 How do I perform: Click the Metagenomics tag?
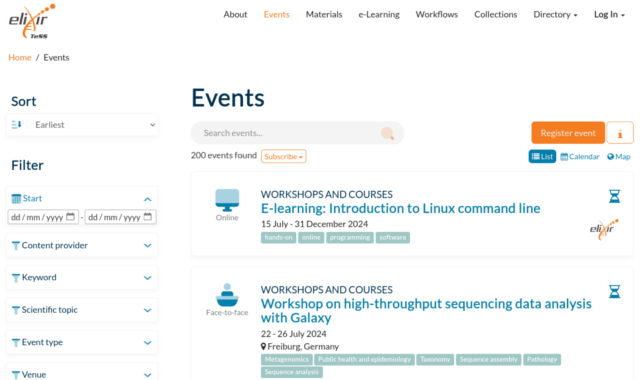[287, 360]
